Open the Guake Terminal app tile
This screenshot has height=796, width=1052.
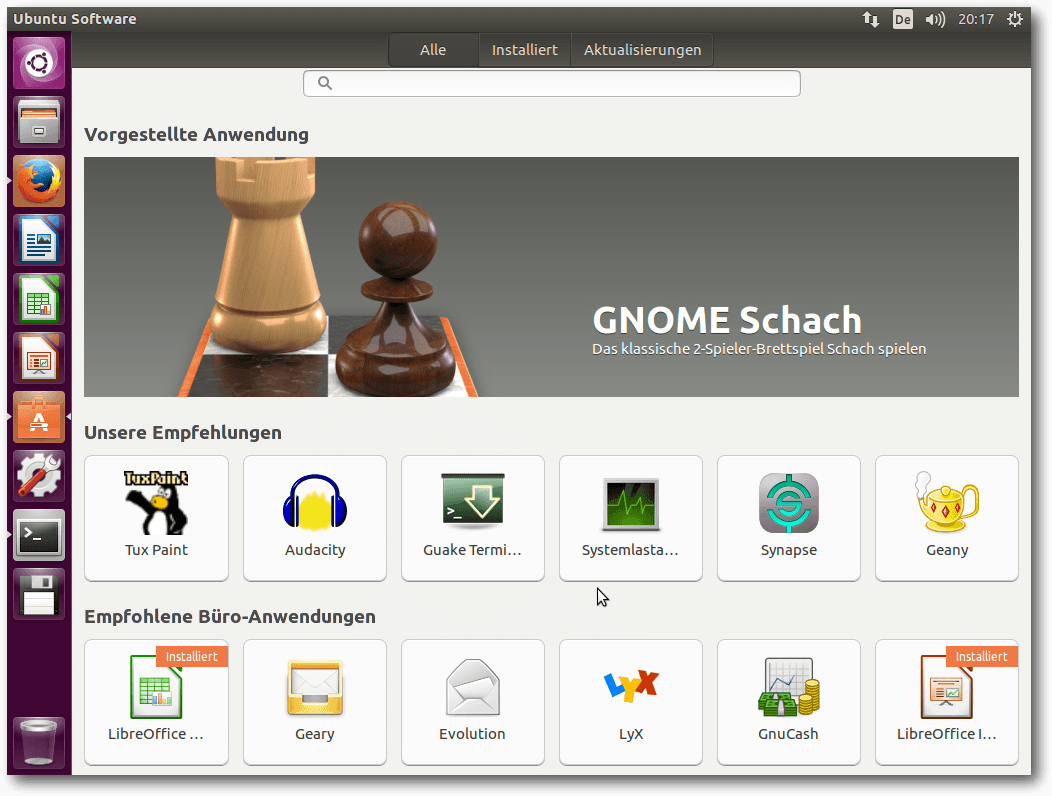(x=473, y=518)
